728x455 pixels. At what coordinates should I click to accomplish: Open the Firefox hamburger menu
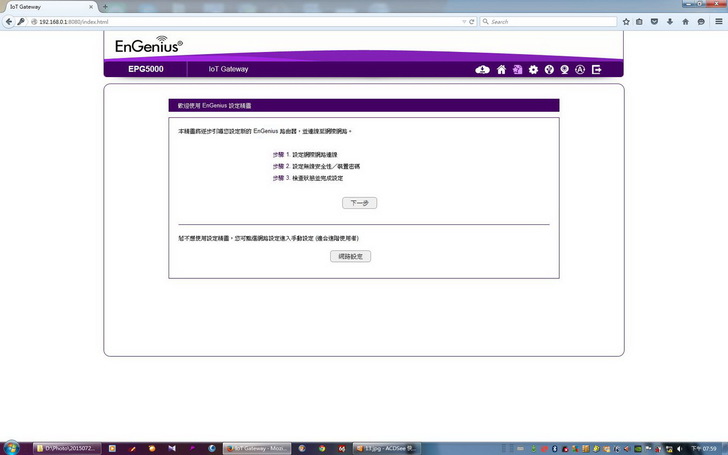click(716, 21)
